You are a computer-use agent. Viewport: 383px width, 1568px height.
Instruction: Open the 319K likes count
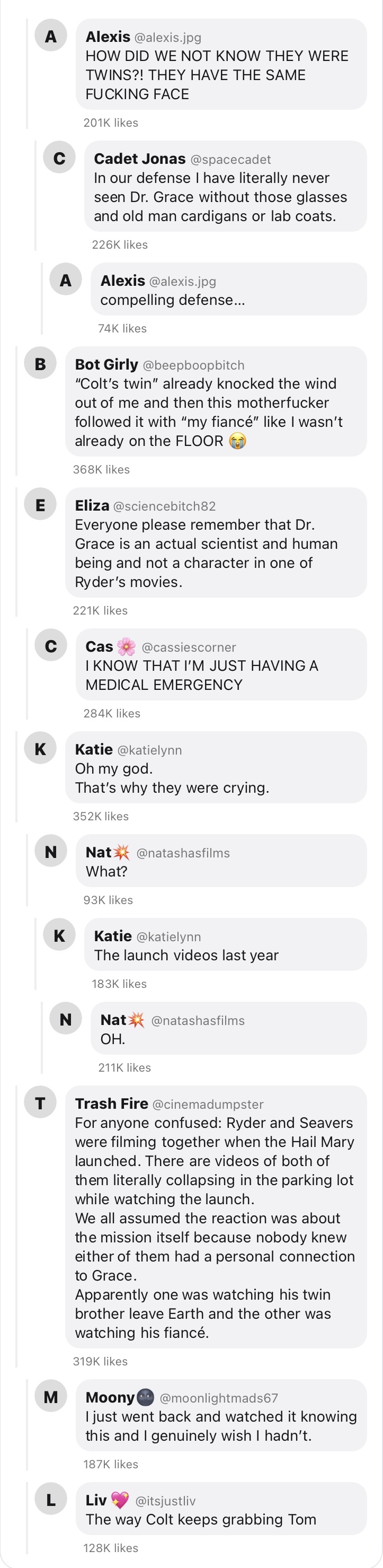click(x=100, y=1361)
